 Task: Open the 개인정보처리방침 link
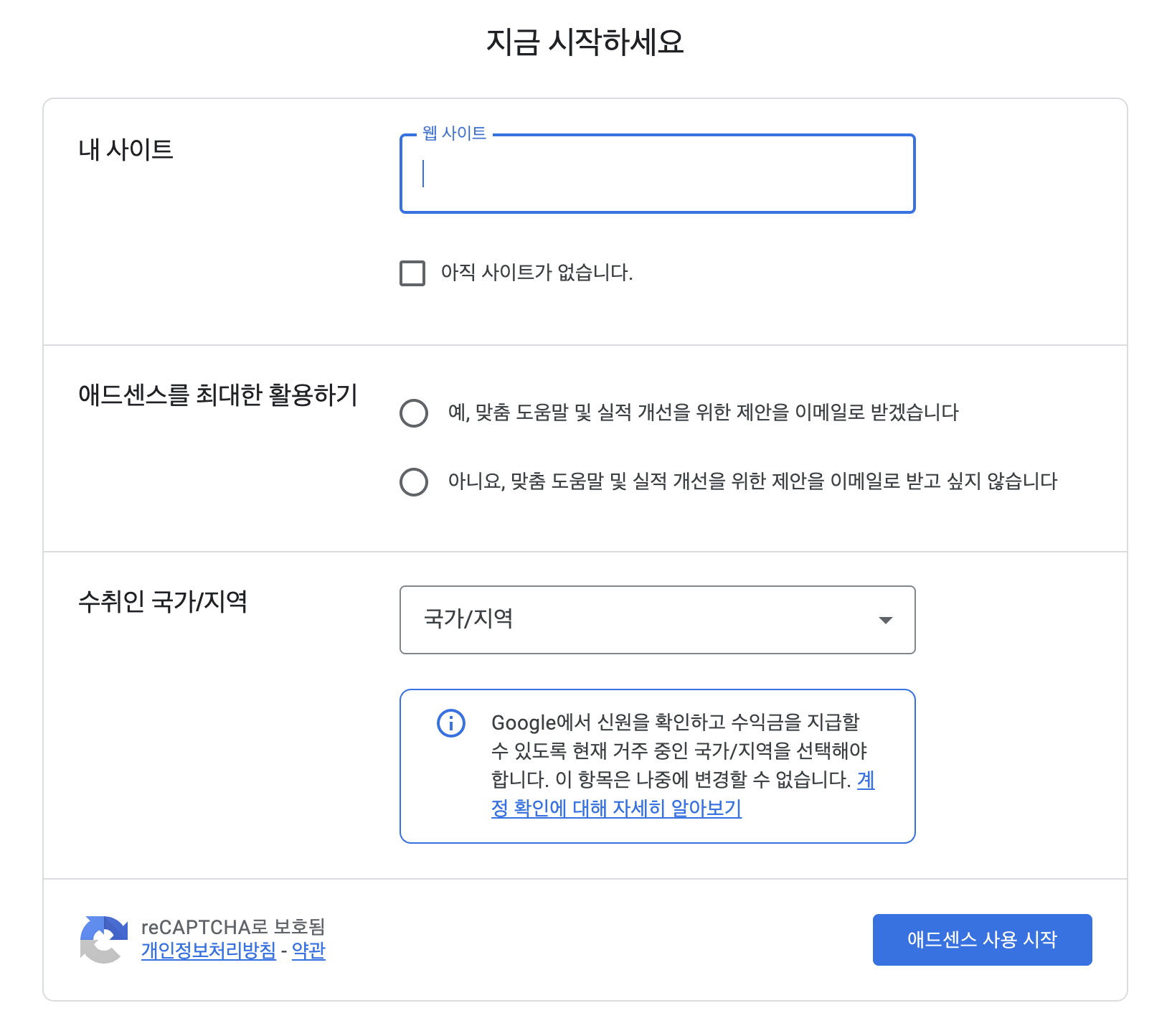point(209,951)
